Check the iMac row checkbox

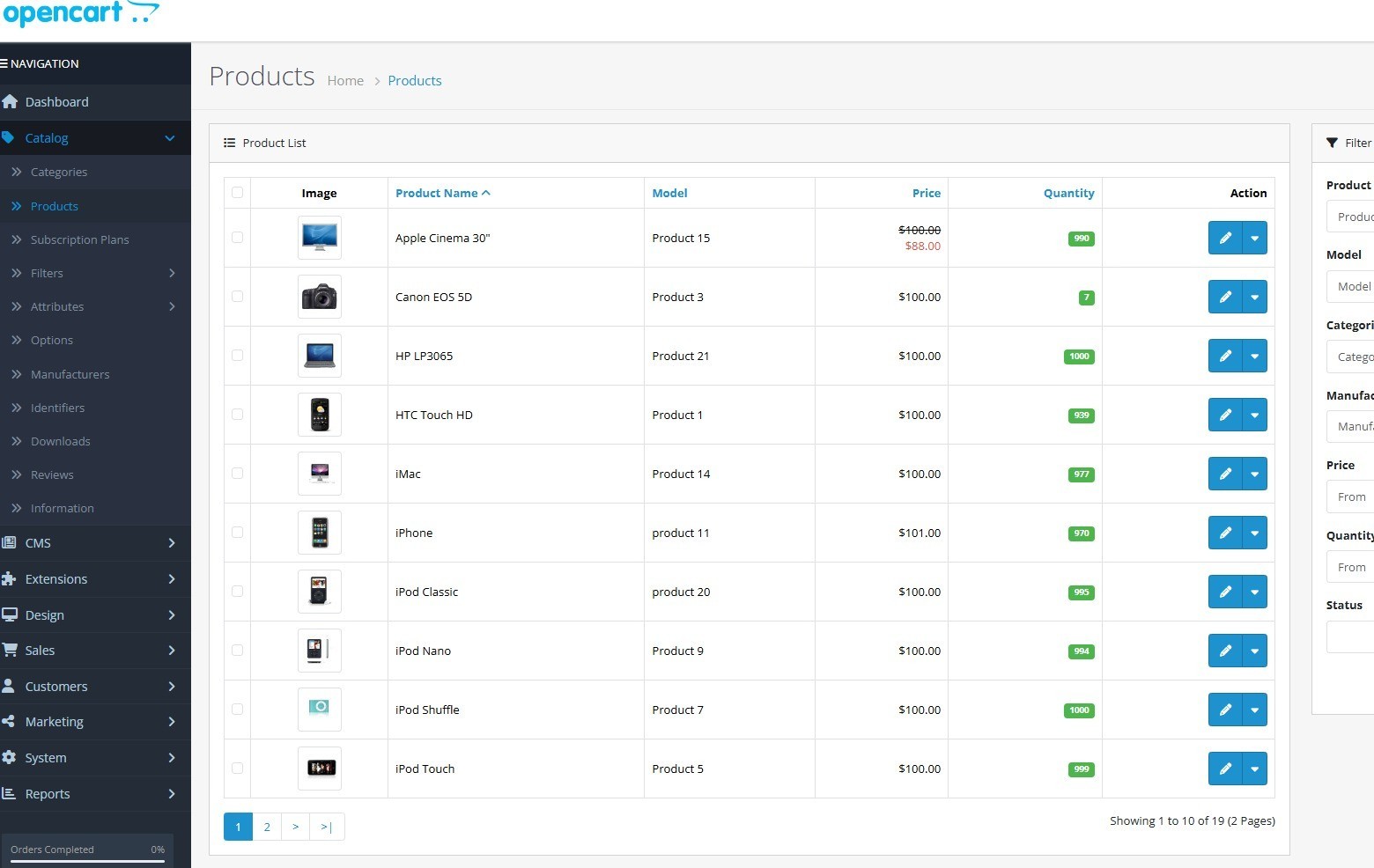237,473
